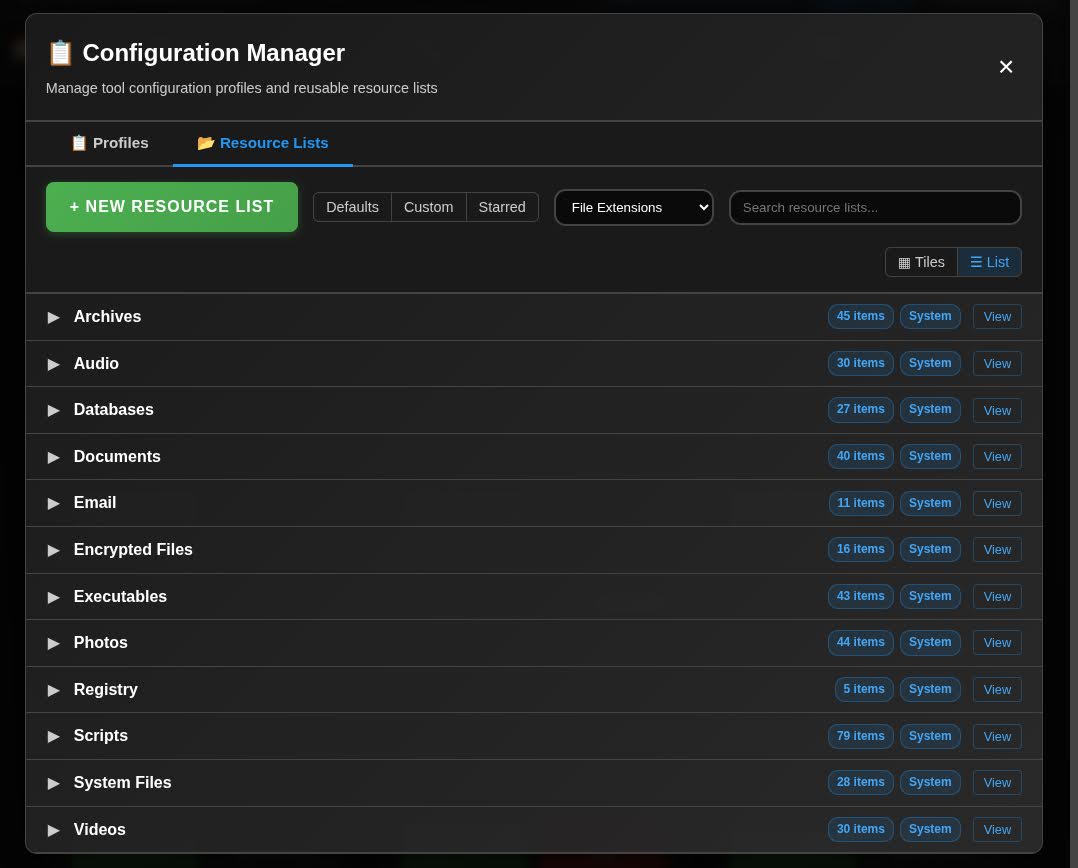
Task: Expand the Audio row
Action: point(53,364)
